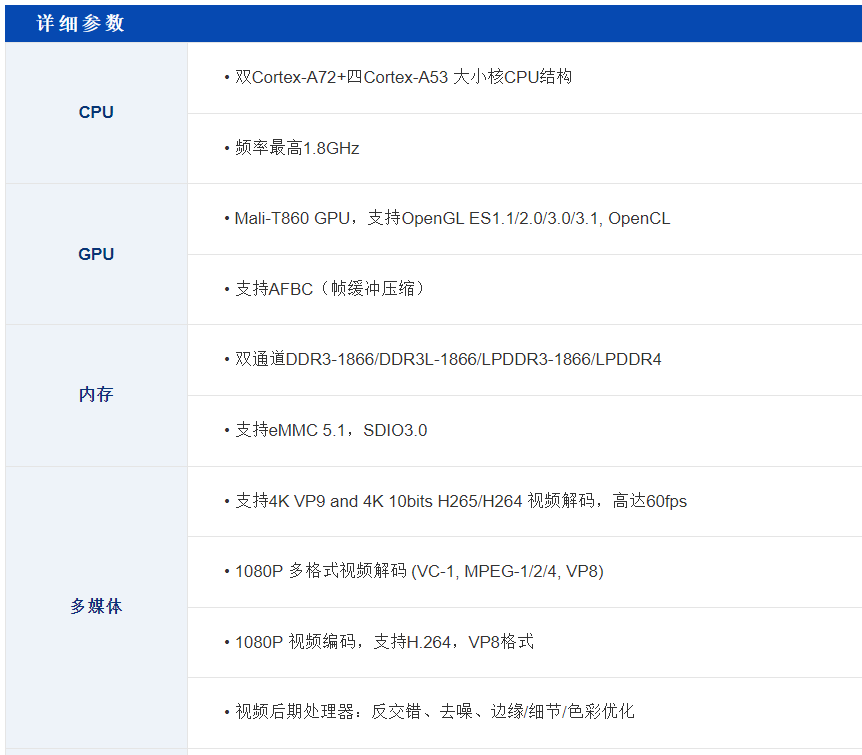Click the 双通道DDR3-1866 memory spec row
The width and height of the screenshot is (862, 755).
(525, 360)
